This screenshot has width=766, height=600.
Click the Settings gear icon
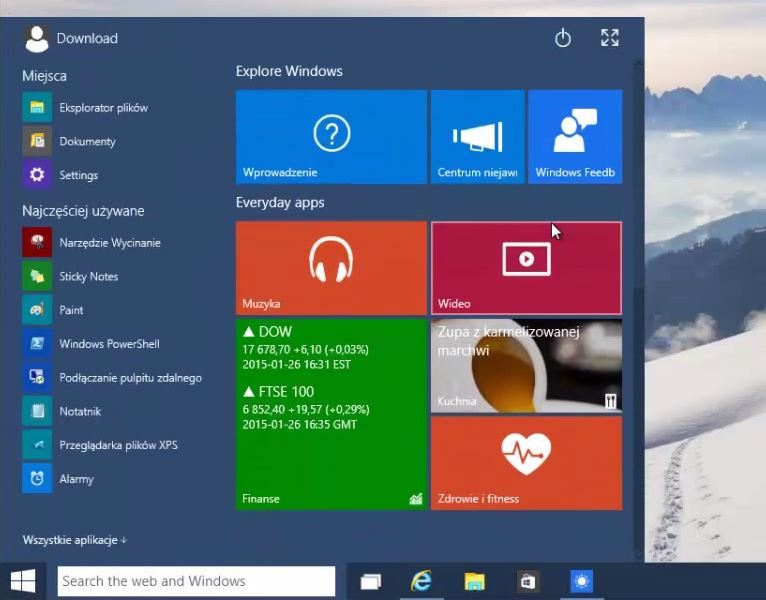(x=37, y=175)
